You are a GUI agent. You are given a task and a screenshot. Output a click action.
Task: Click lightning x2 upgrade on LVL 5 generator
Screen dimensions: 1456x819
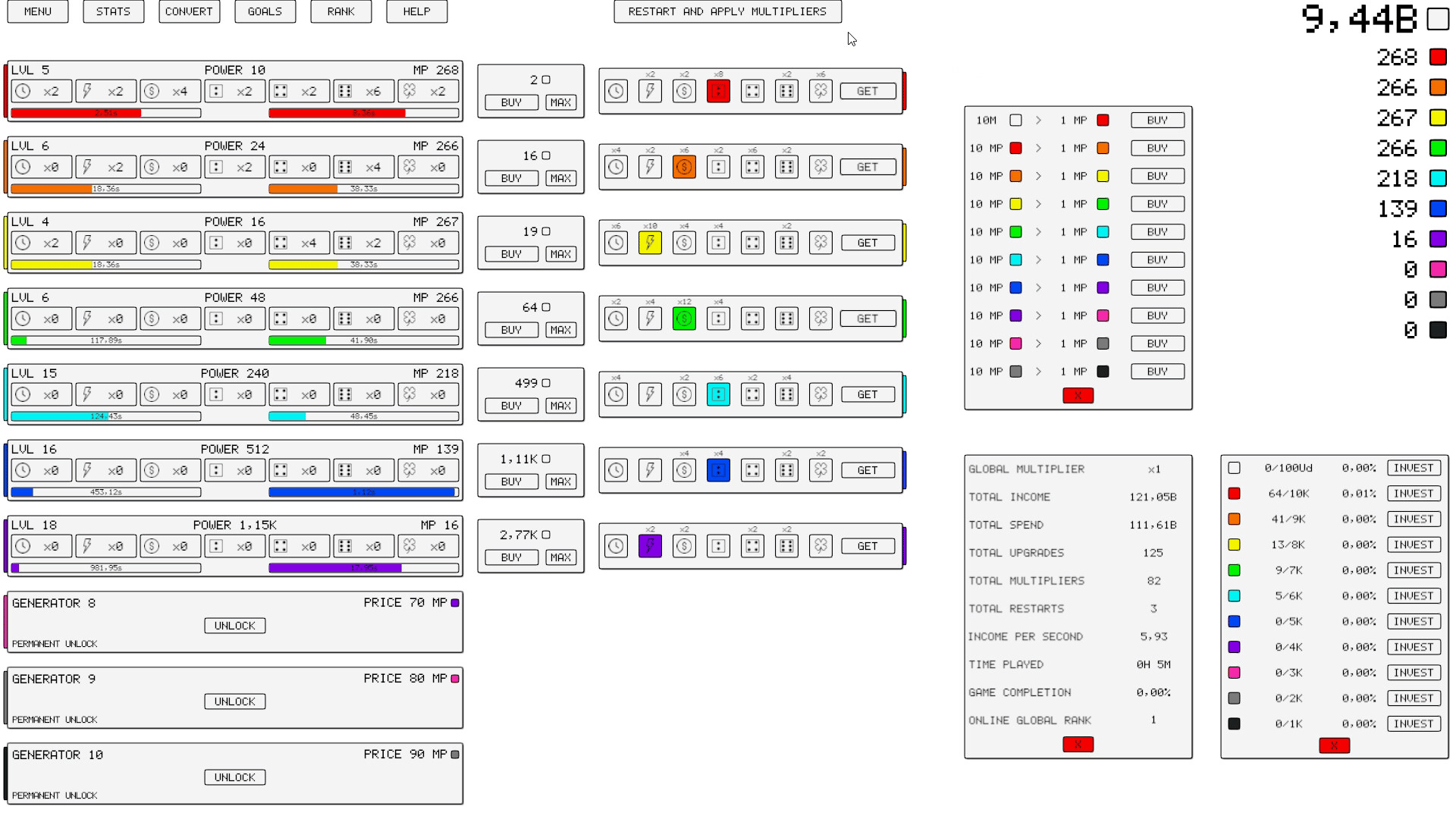(x=106, y=91)
